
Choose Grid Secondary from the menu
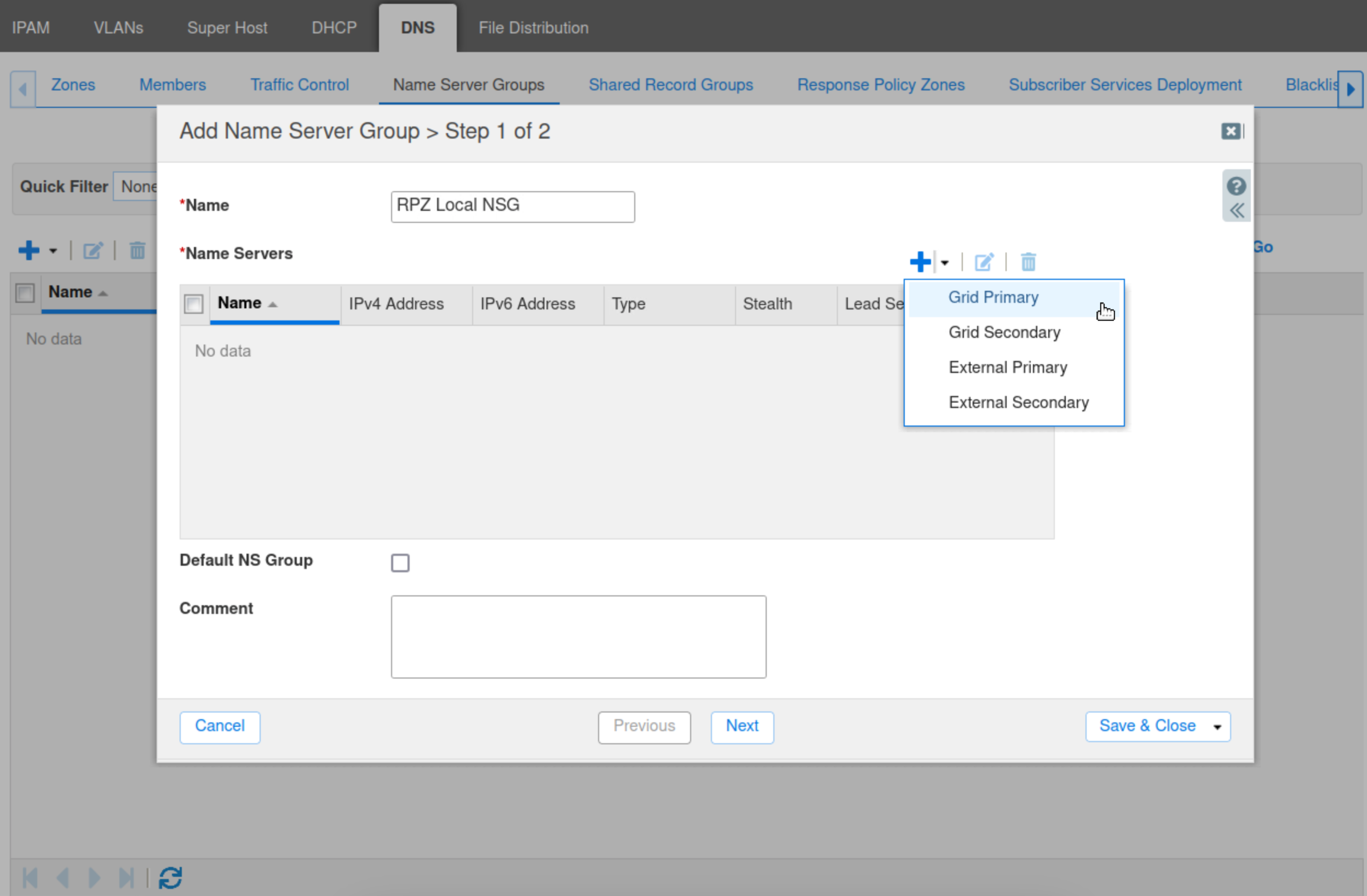[x=1004, y=332]
